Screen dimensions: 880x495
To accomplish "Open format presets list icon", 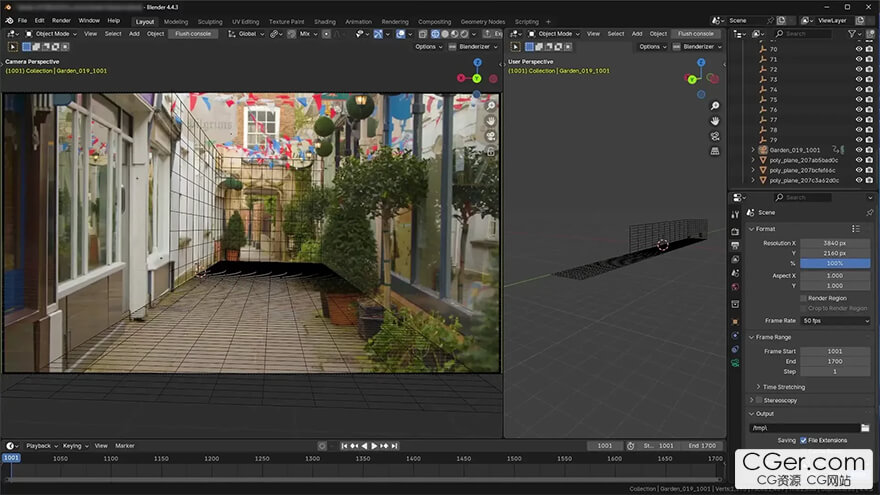I will coord(855,229).
